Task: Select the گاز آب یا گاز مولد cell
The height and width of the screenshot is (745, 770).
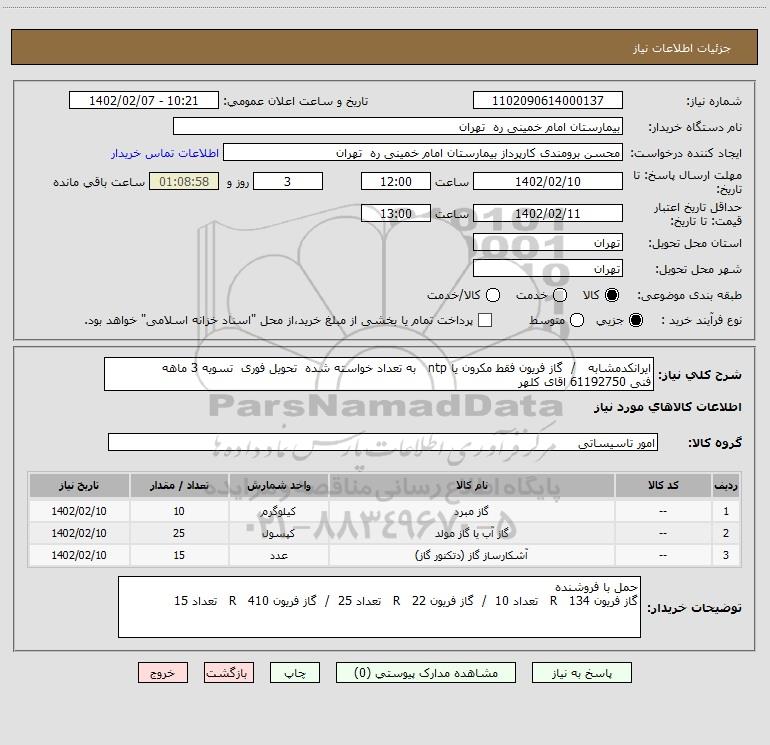Action: pyautogui.click(x=471, y=533)
